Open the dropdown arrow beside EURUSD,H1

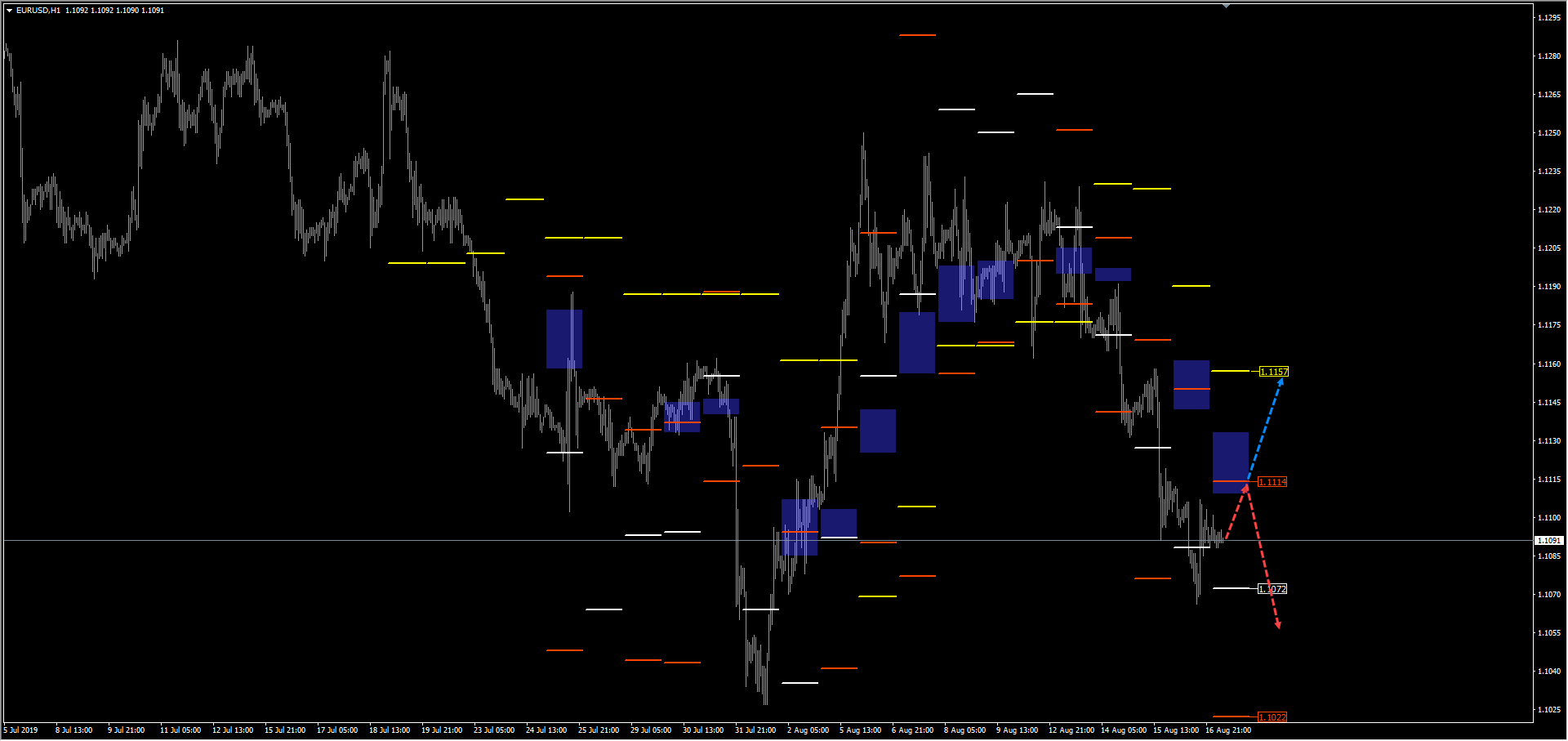pos(9,11)
